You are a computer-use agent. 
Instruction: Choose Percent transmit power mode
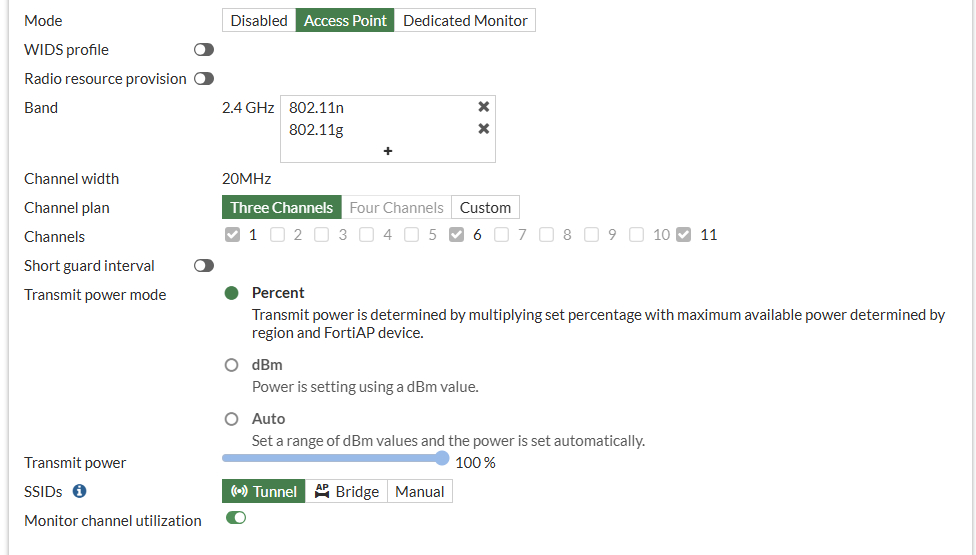(232, 293)
